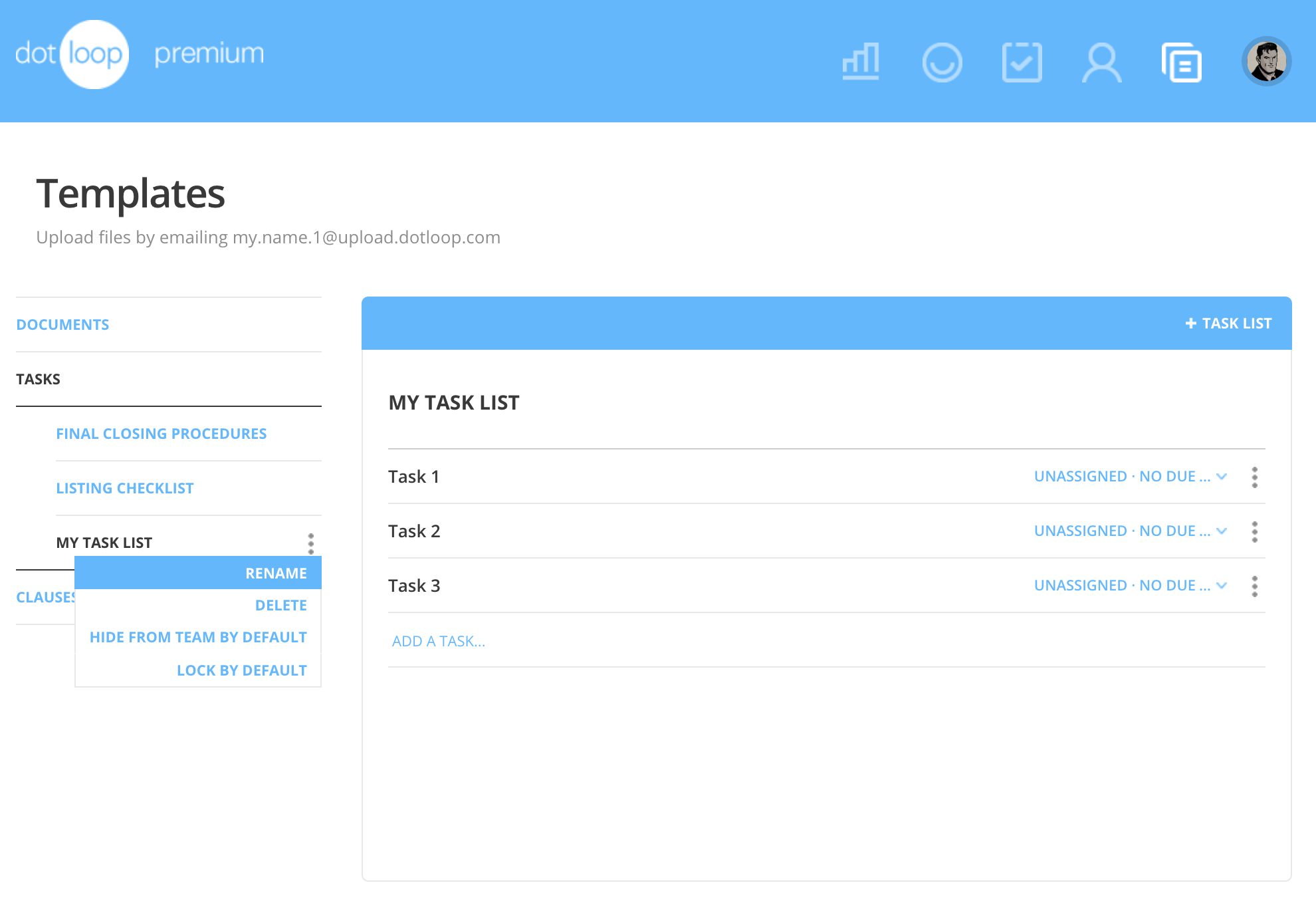The width and height of the screenshot is (1316, 903).
Task: Click the people icon in the top navigation
Action: coord(1102,63)
